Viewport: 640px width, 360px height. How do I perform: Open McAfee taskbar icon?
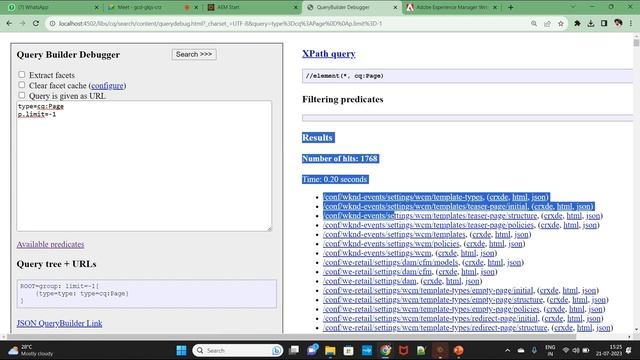tap(403, 351)
